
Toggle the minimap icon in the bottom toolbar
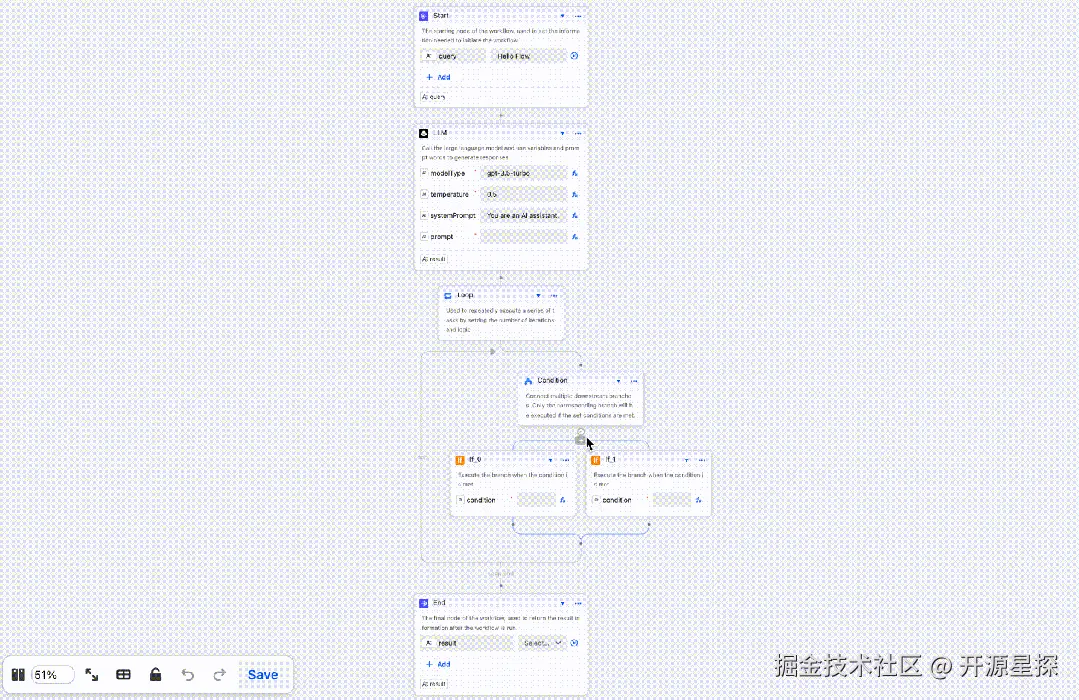[18, 674]
